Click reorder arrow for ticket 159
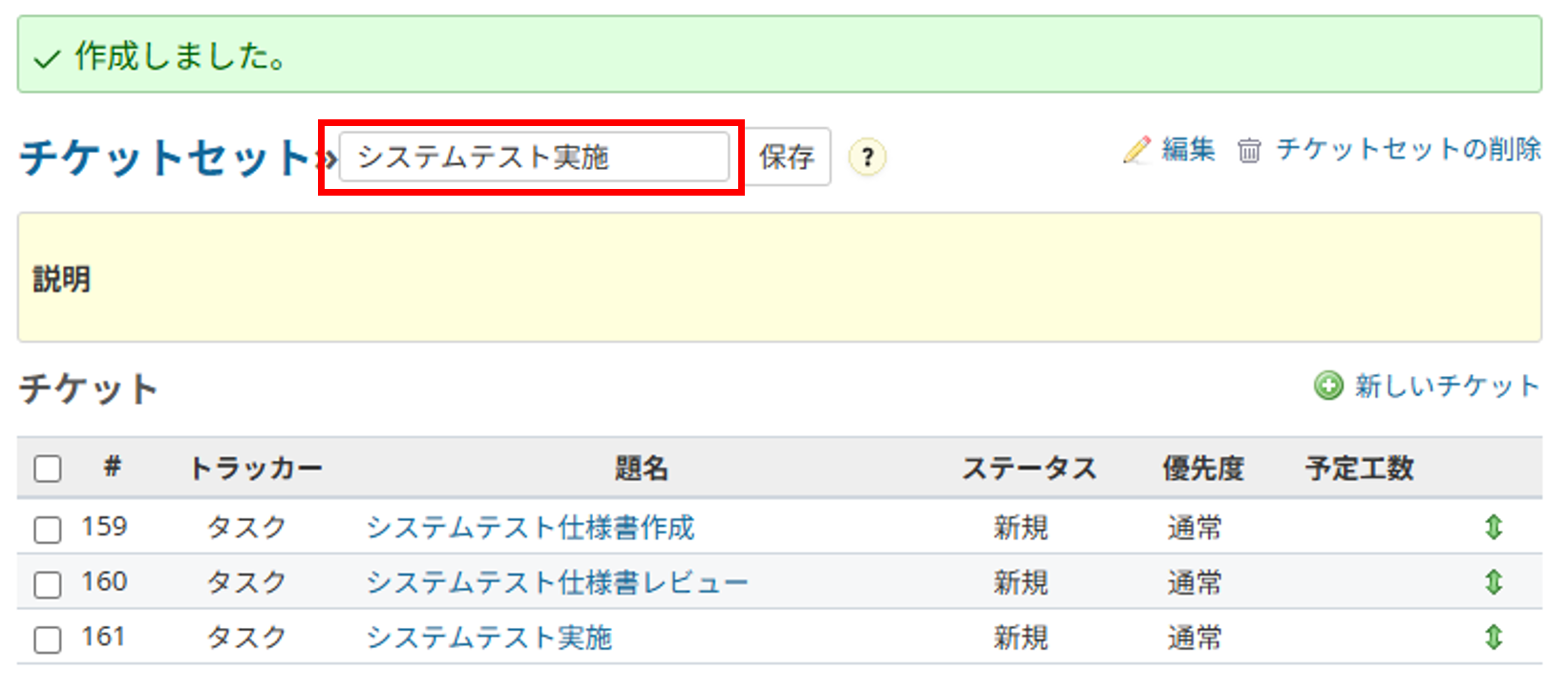The height and width of the screenshot is (692, 1568). pos(1494,527)
